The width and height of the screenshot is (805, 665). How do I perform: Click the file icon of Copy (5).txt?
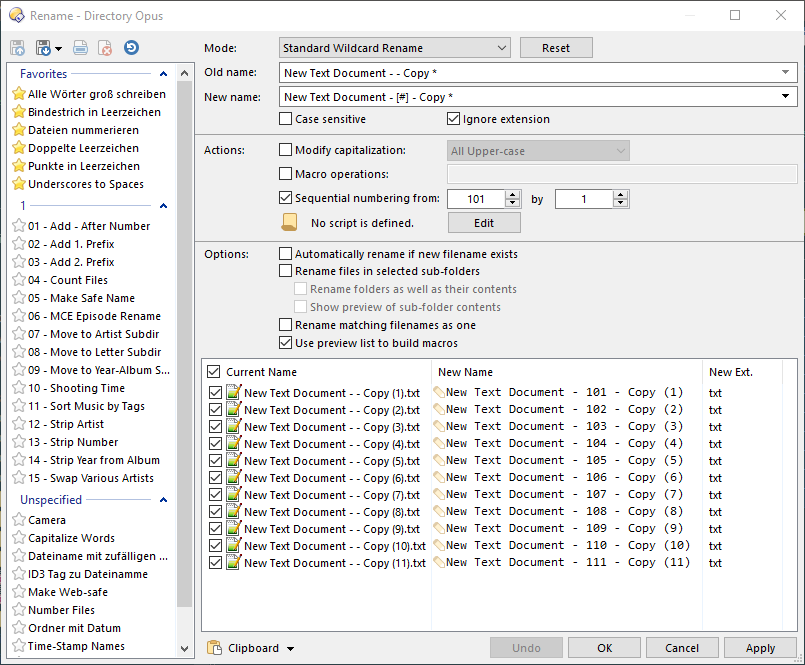pos(234,461)
